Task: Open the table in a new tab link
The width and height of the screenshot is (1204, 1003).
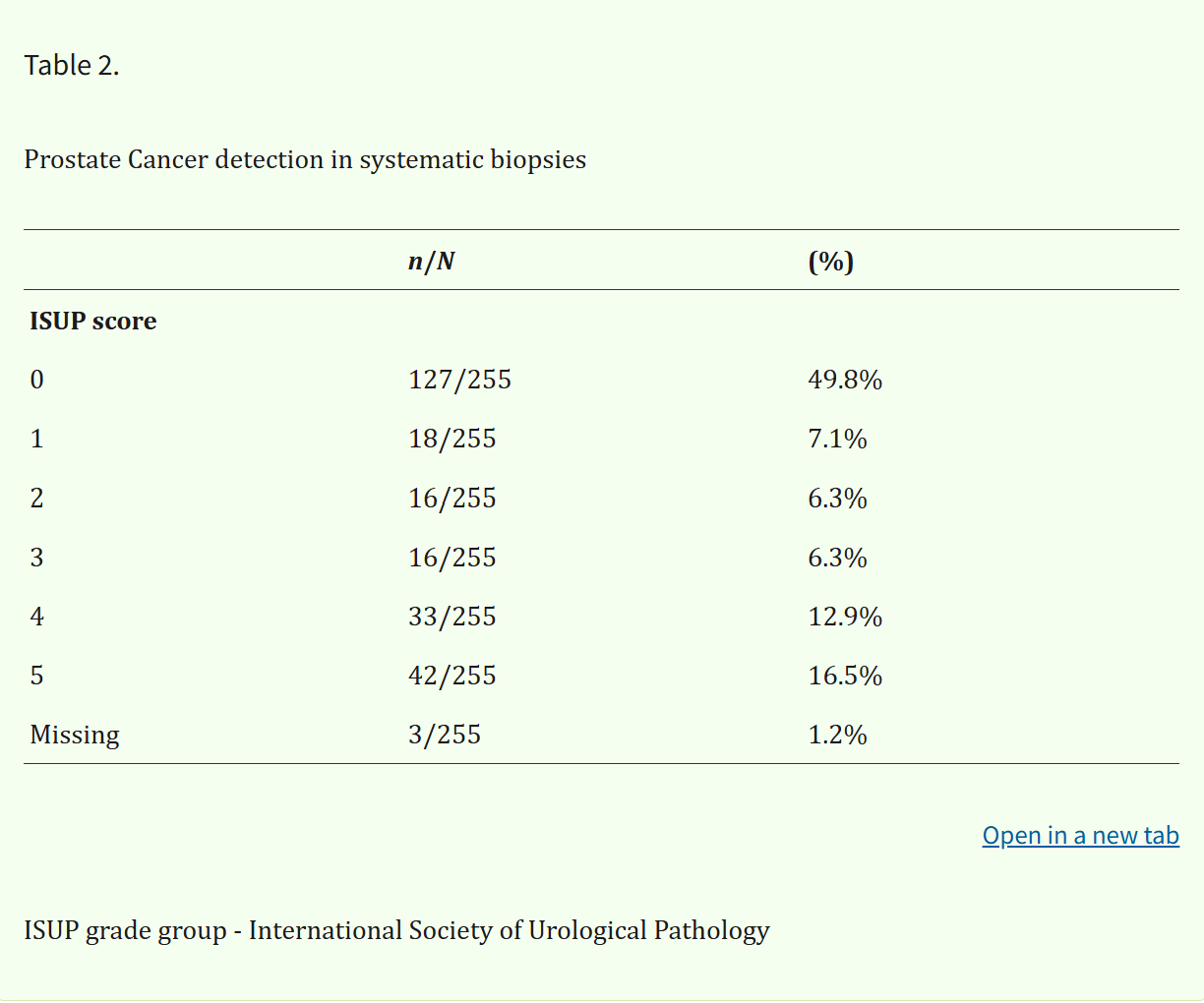Action: click(1080, 836)
